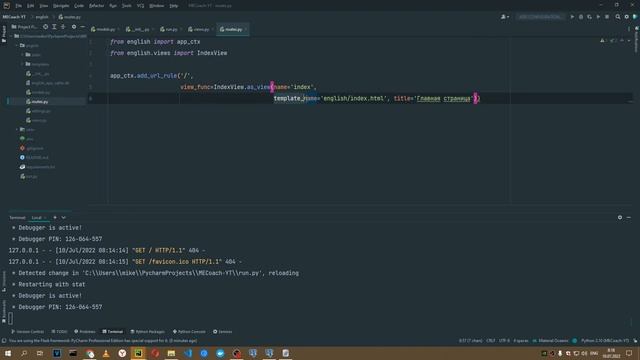Click Run with Coverage icon
The width and height of the screenshot is (640, 360).
point(589,17)
